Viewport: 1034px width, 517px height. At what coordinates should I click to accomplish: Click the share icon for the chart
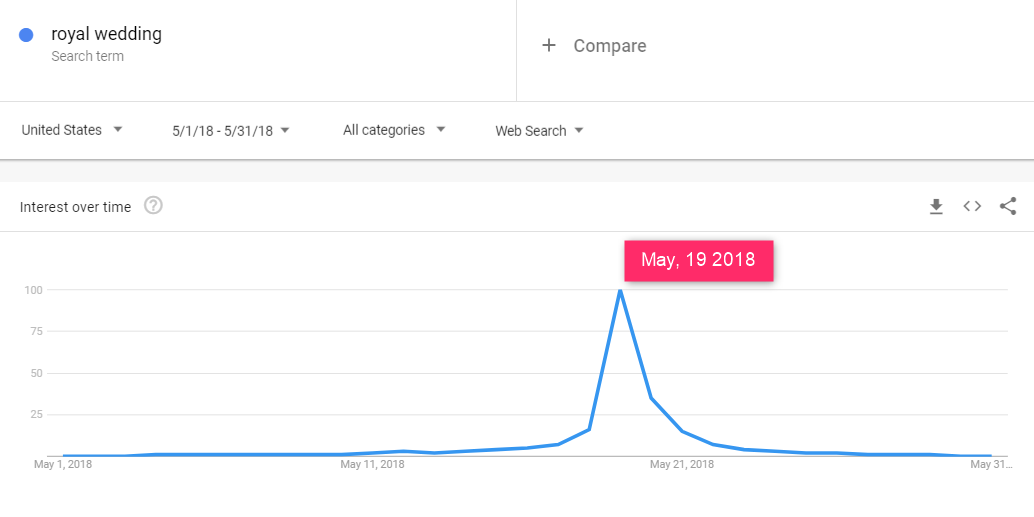point(1008,206)
